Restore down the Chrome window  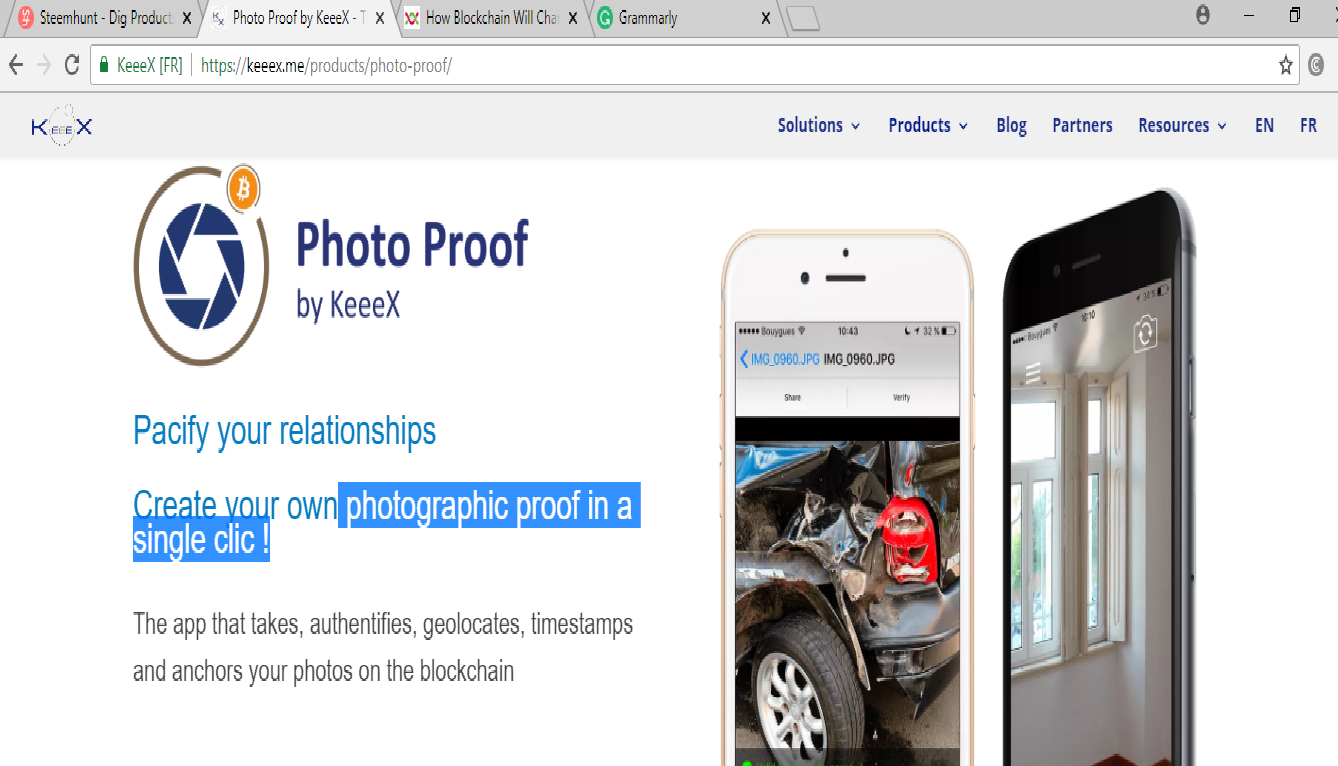pos(1294,15)
